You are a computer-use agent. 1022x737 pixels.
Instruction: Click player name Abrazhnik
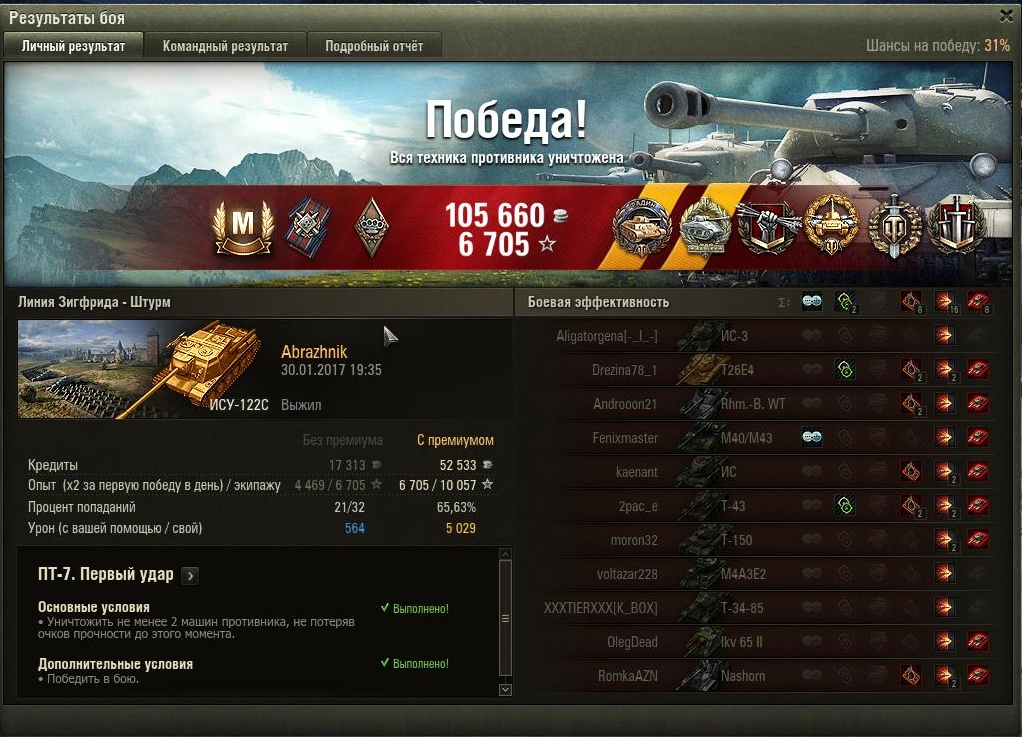[x=314, y=352]
